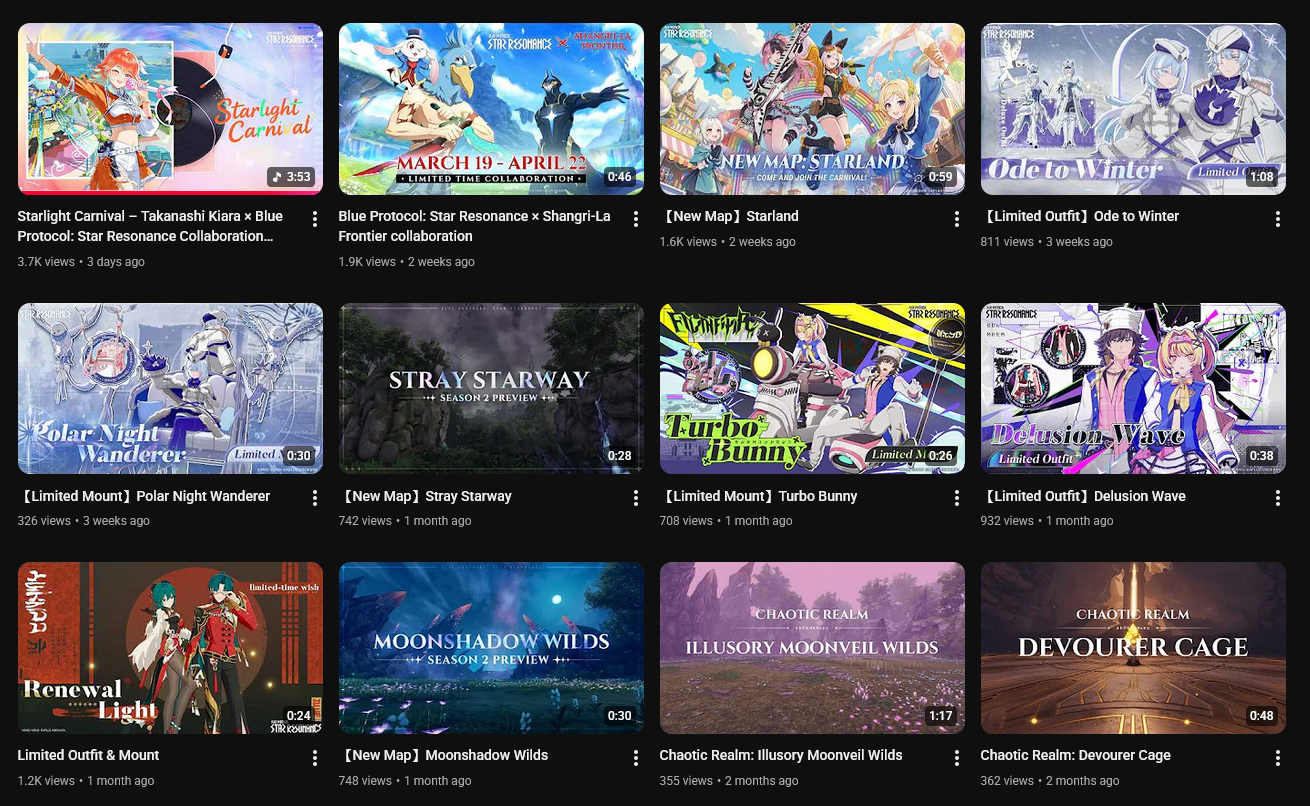Image resolution: width=1310 pixels, height=806 pixels.
Task: Open the Chaotic Realm: Illusory Moonveil Wilds title
Action: [x=781, y=755]
